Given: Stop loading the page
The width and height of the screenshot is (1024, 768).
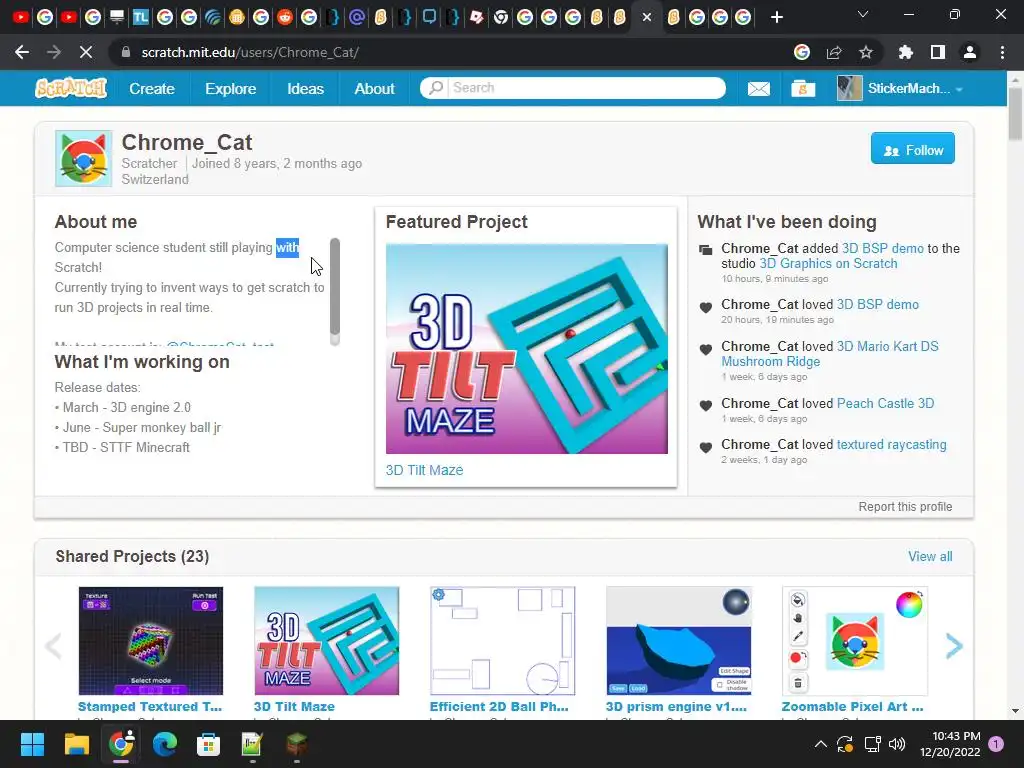Looking at the screenshot, I should (86, 52).
